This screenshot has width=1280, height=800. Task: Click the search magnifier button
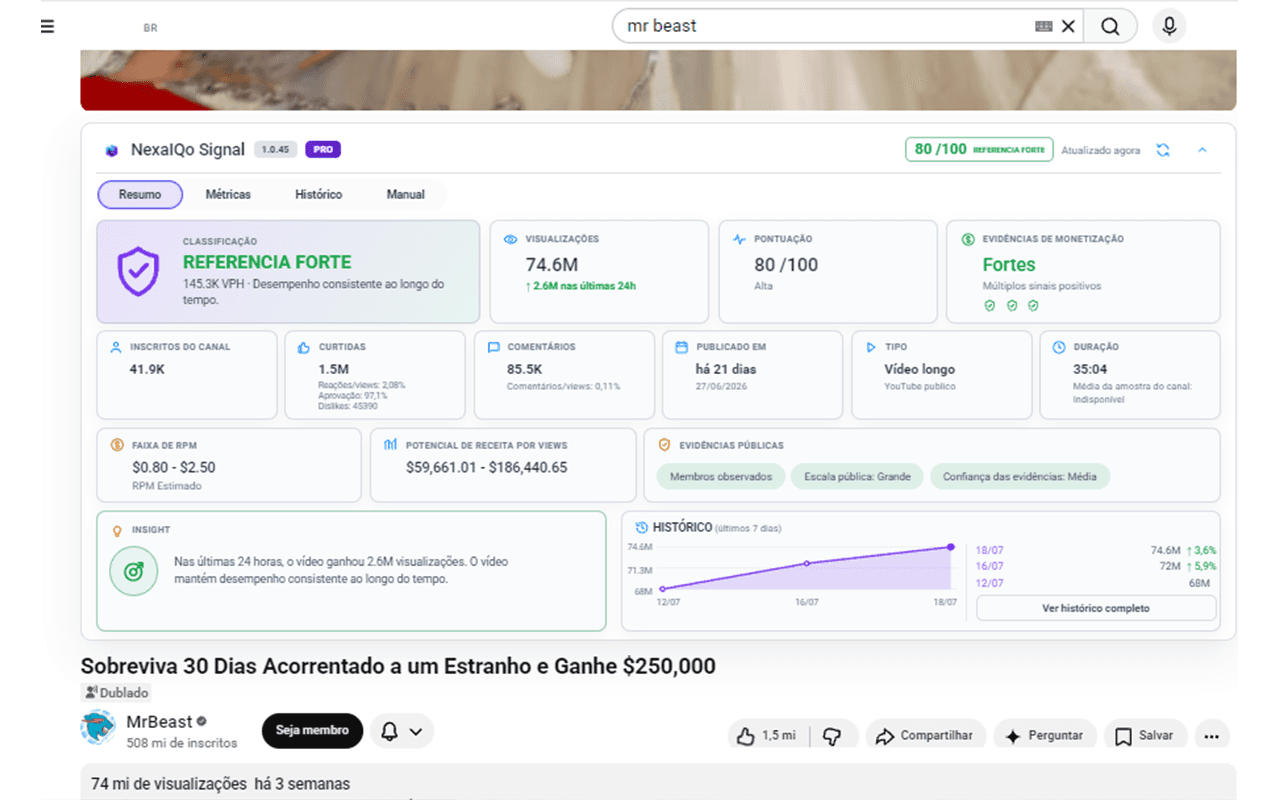[1110, 27]
